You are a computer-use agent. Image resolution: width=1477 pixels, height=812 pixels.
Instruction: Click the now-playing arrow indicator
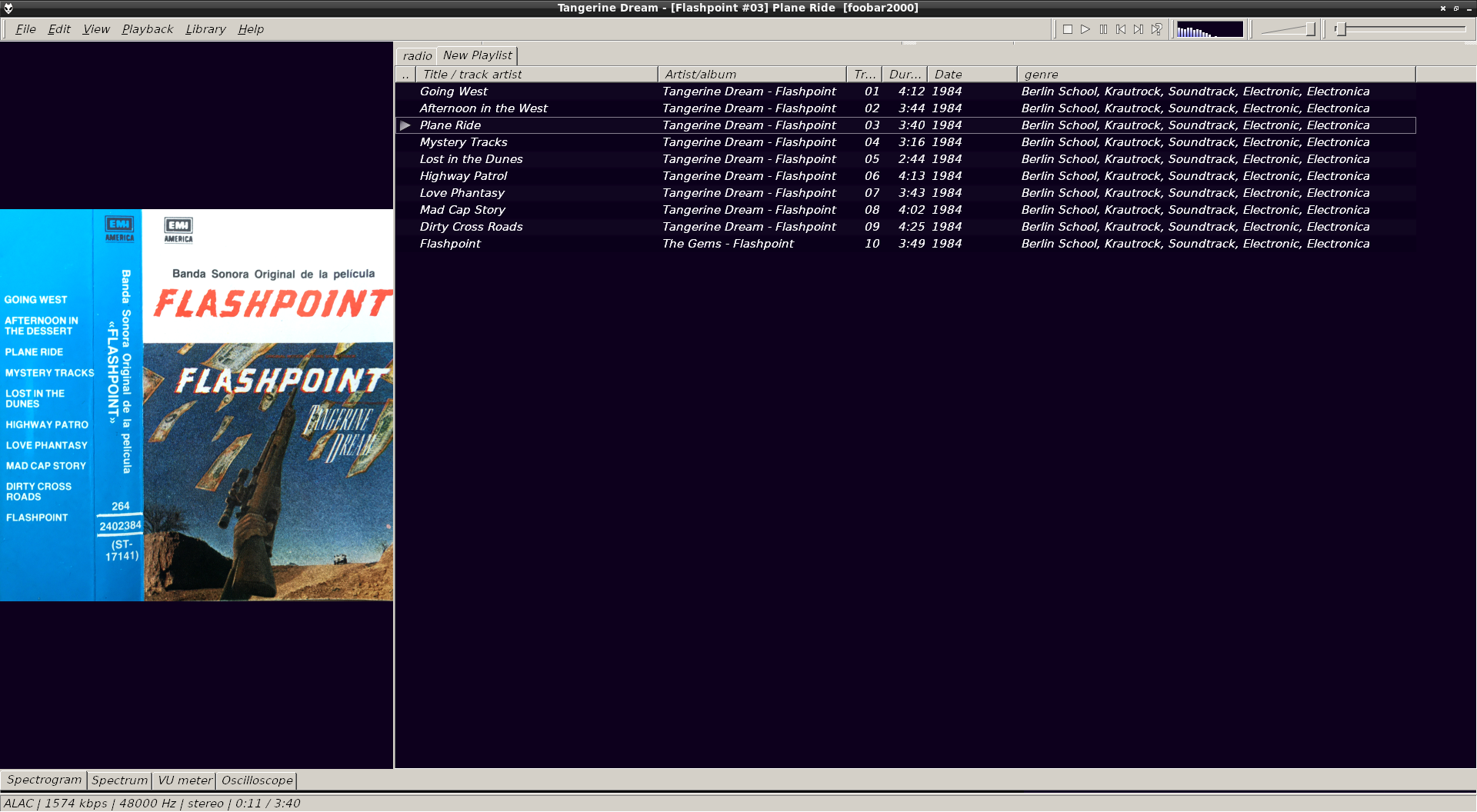405,125
